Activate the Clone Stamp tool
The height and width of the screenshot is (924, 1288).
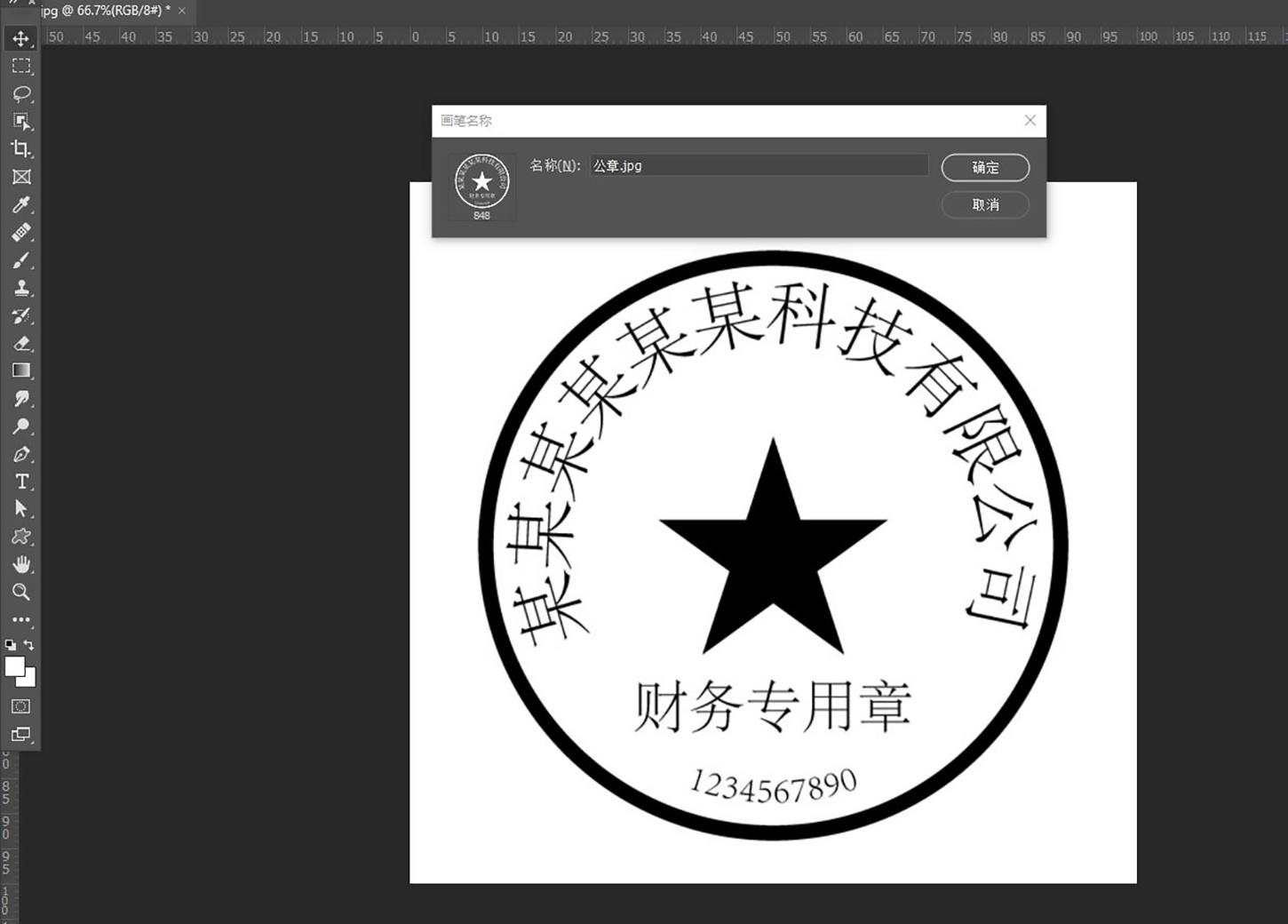pos(21,288)
